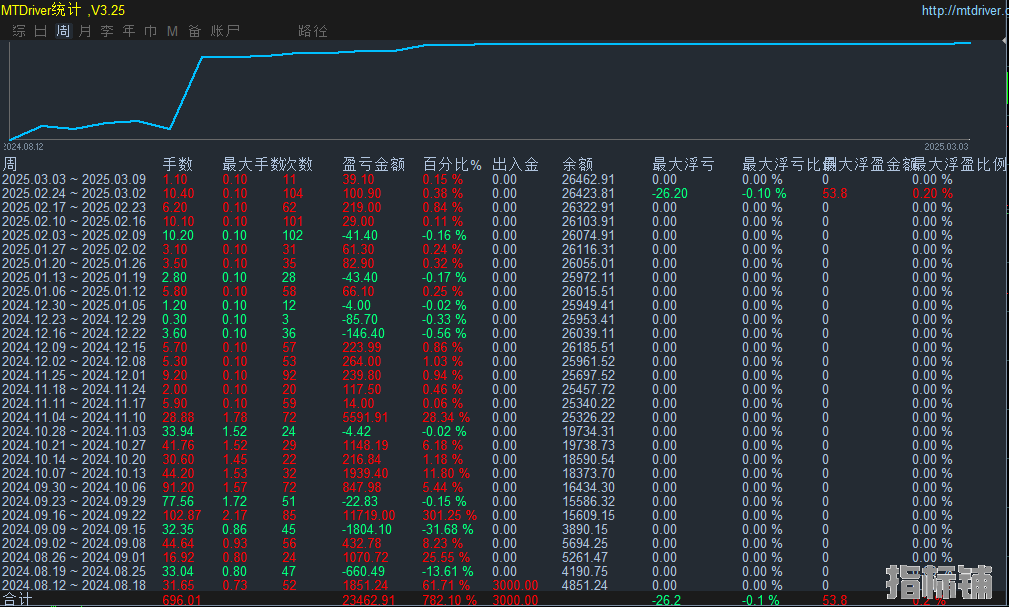Click the chart end date 2025.03.03

click(946, 147)
